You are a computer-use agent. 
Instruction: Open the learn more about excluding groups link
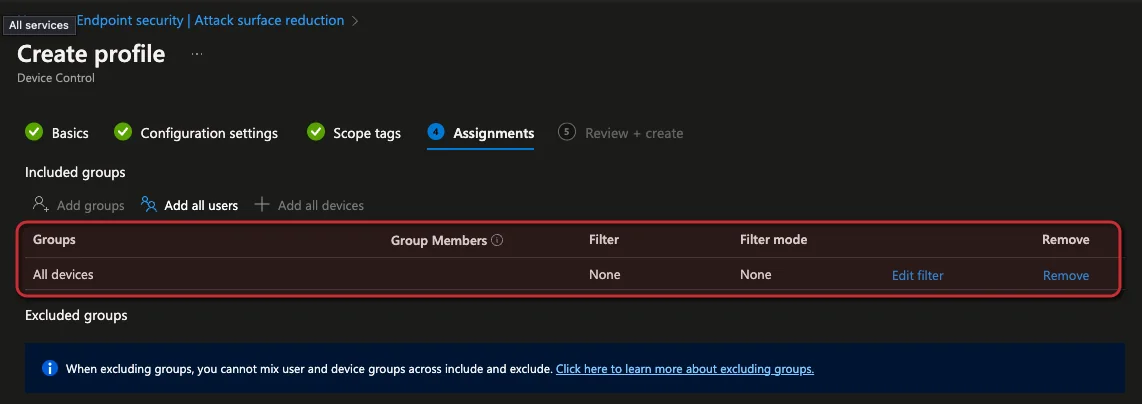[x=685, y=368]
